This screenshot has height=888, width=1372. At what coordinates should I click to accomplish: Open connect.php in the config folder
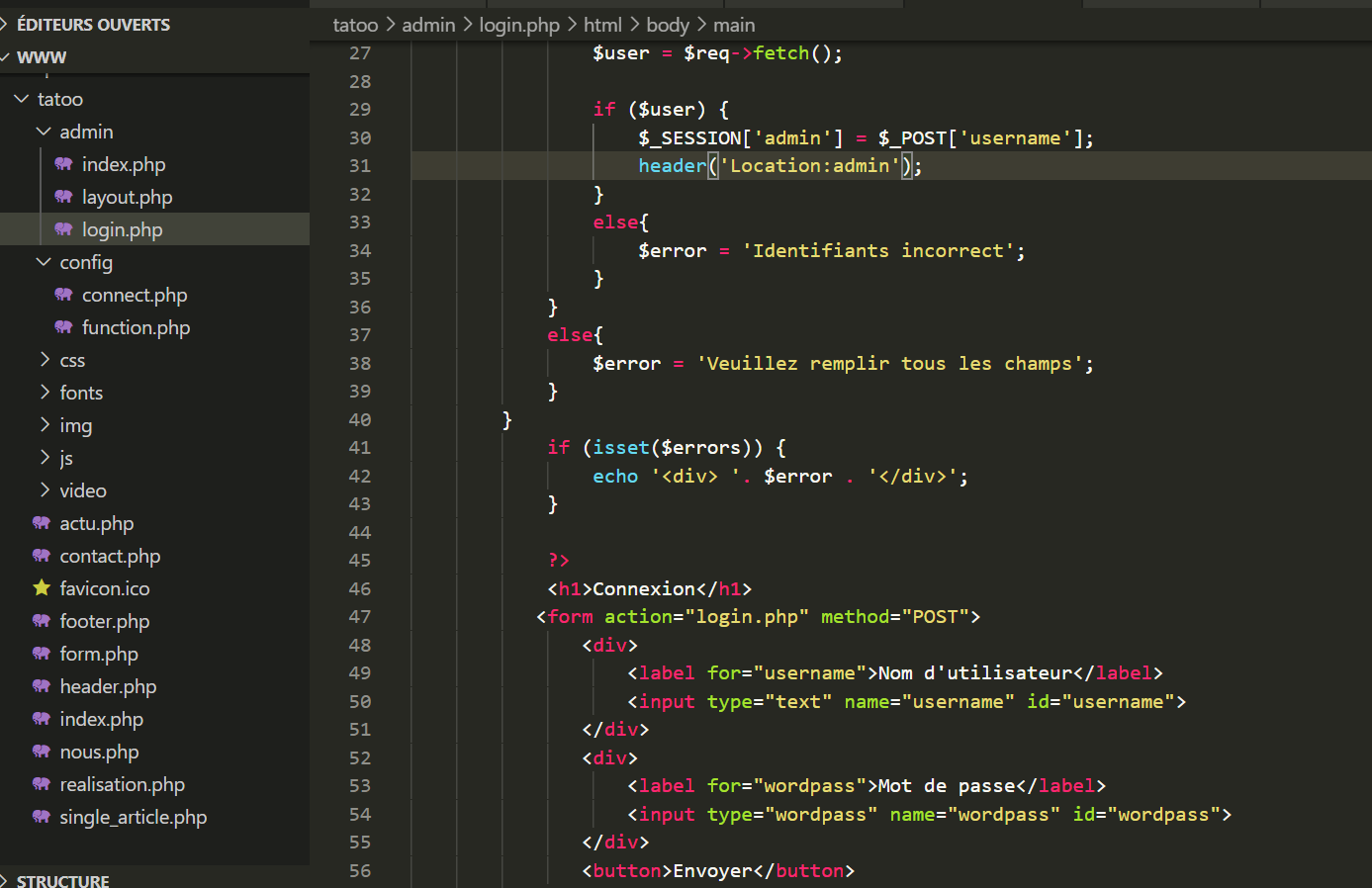pos(135,295)
